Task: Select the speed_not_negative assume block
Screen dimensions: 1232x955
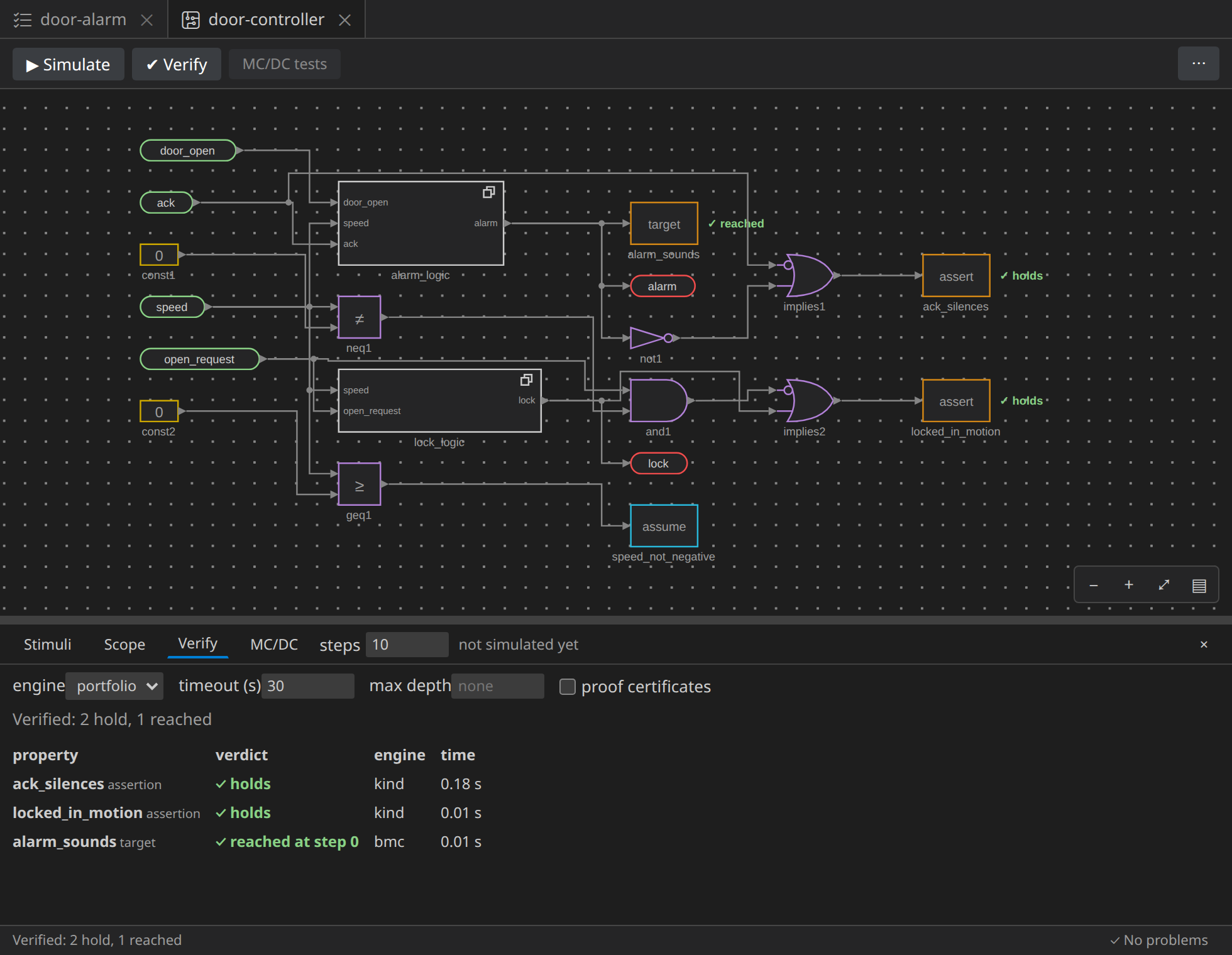Action: (x=664, y=526)
